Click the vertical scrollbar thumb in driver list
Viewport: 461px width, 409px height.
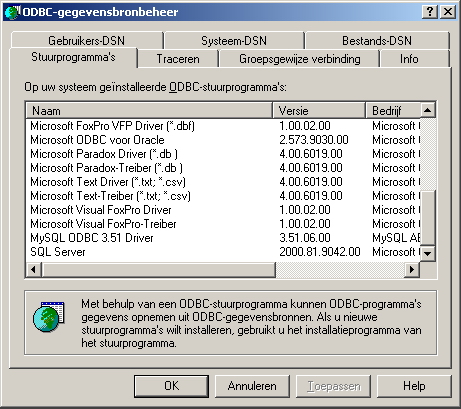(428, 218)
